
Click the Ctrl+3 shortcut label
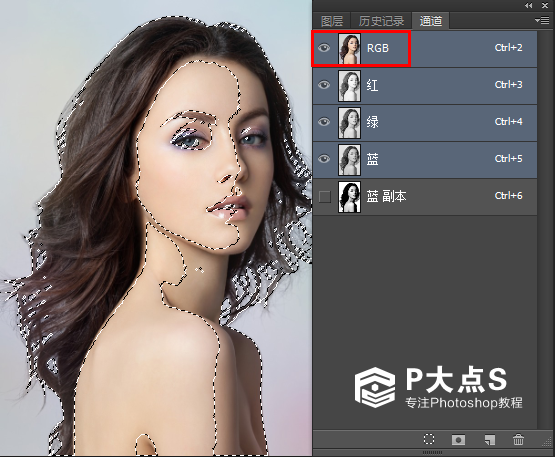509,85
